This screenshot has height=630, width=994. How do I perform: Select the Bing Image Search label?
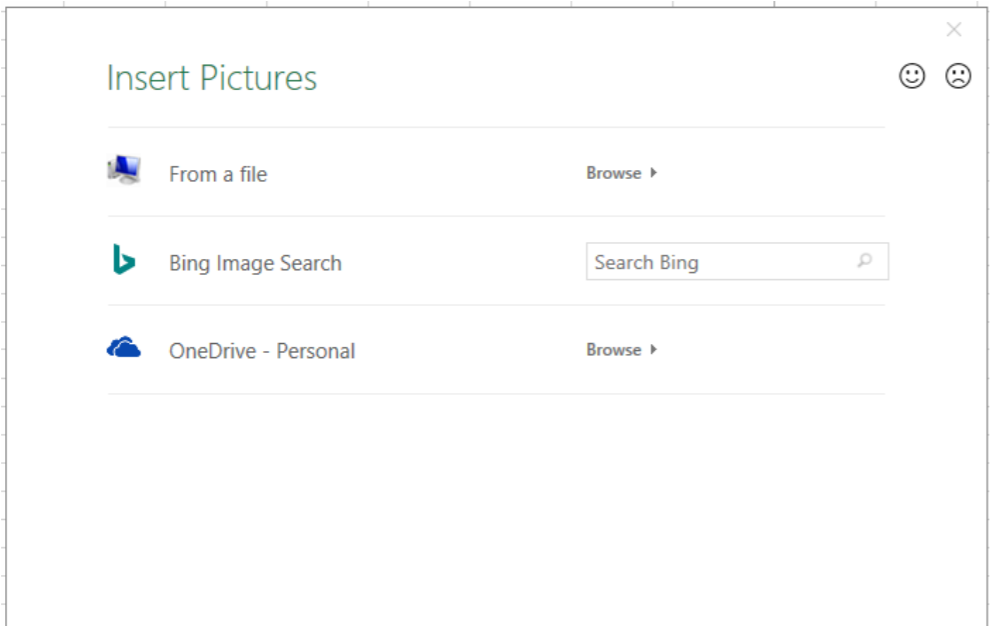point(255,263)
